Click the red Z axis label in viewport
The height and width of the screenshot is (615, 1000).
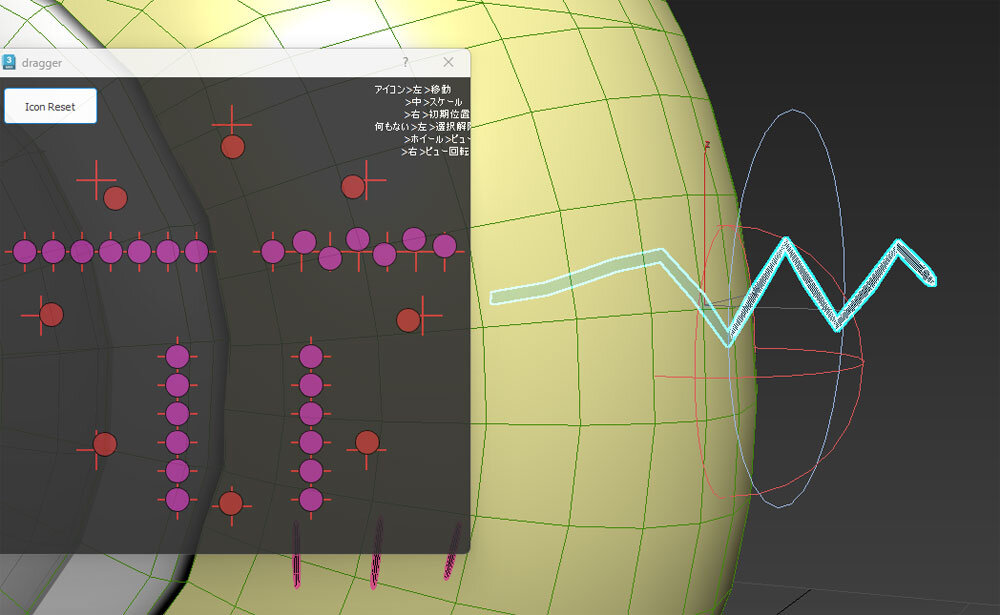(707, 145)
